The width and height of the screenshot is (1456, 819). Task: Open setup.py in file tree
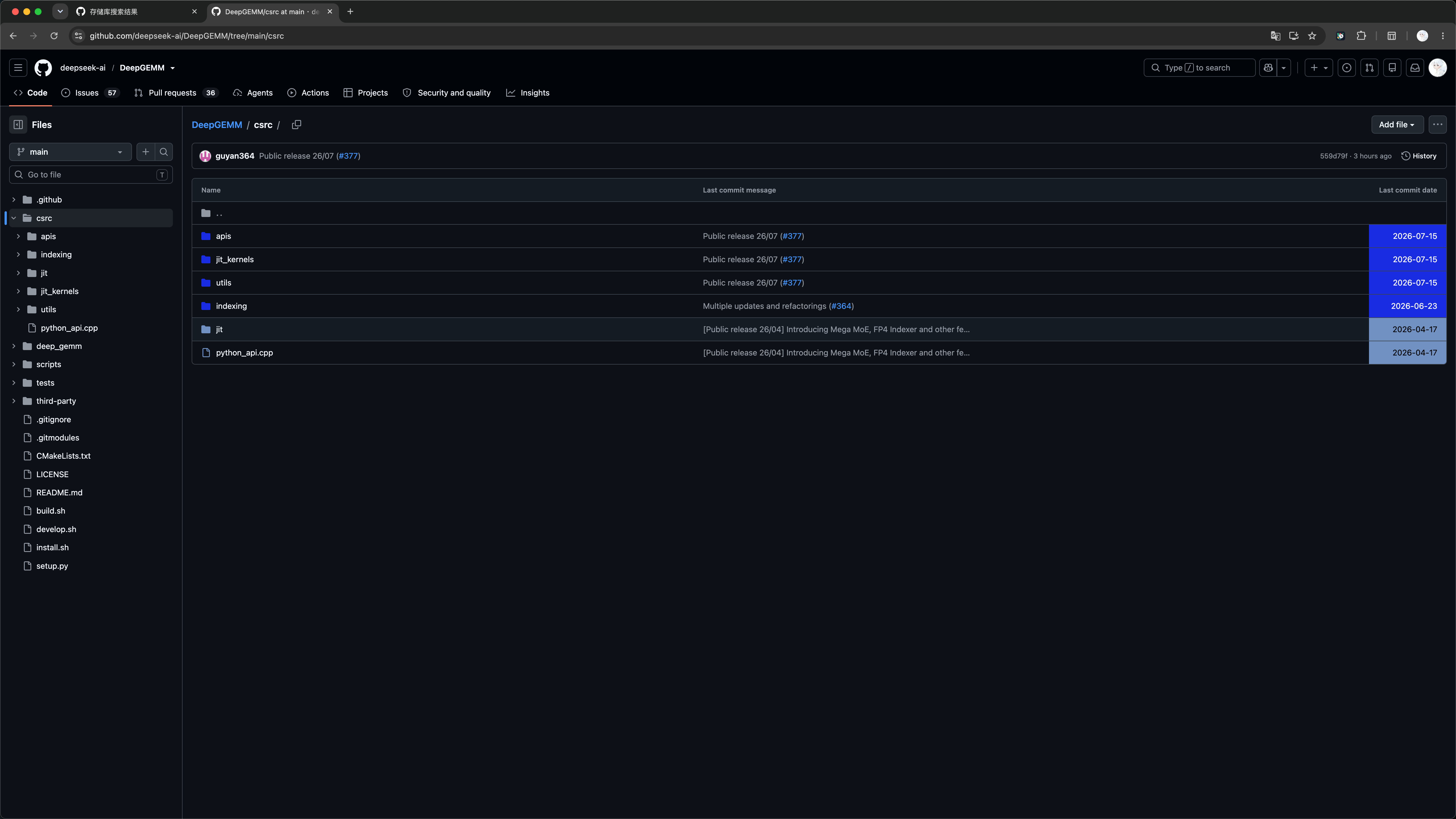(x=52, y=566)
